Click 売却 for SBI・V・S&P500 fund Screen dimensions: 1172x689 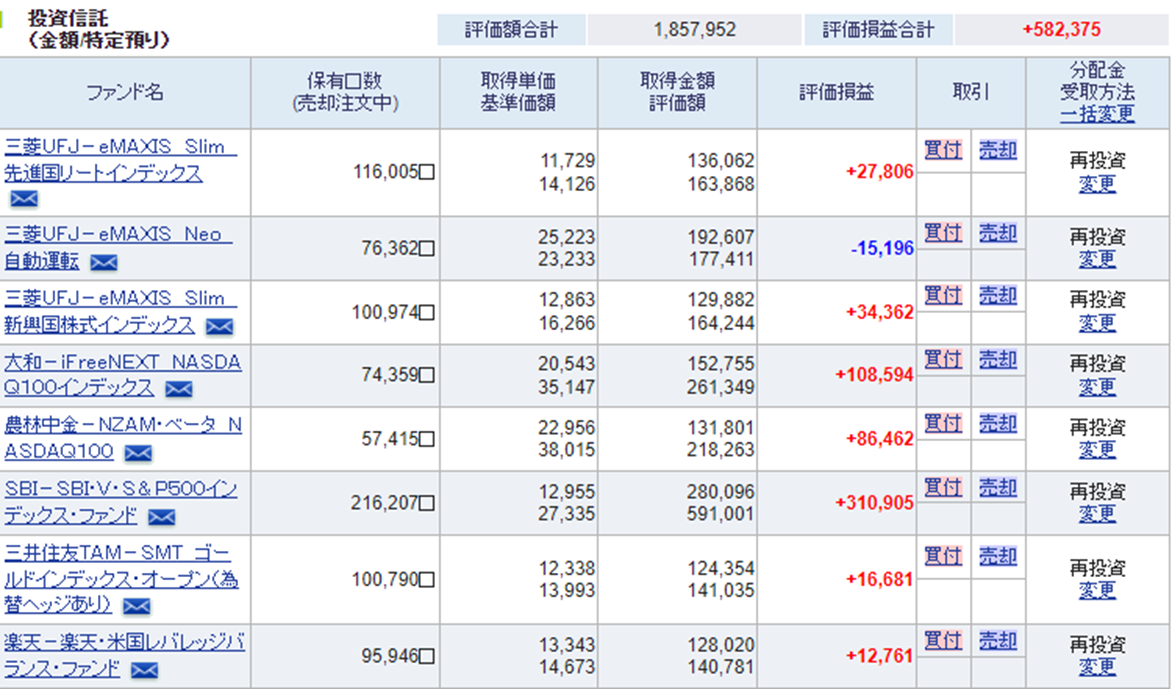997,487
